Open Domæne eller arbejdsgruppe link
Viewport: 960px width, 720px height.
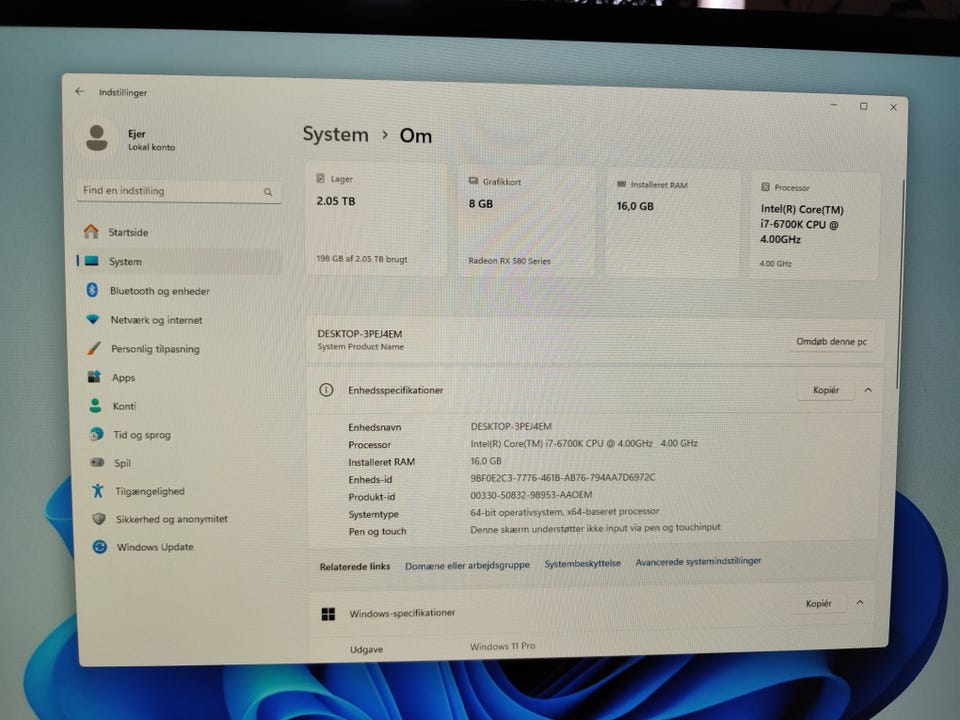(467, 565)
